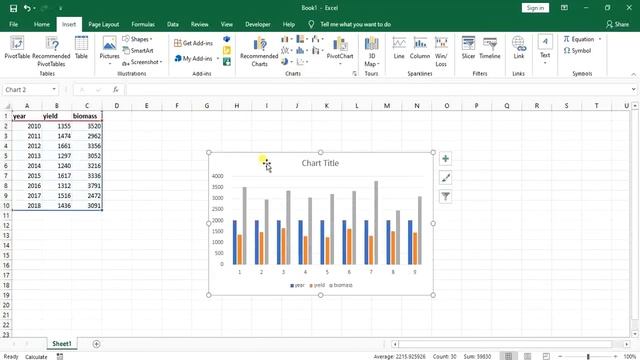Collapse the ribbon

pos(633,74)
